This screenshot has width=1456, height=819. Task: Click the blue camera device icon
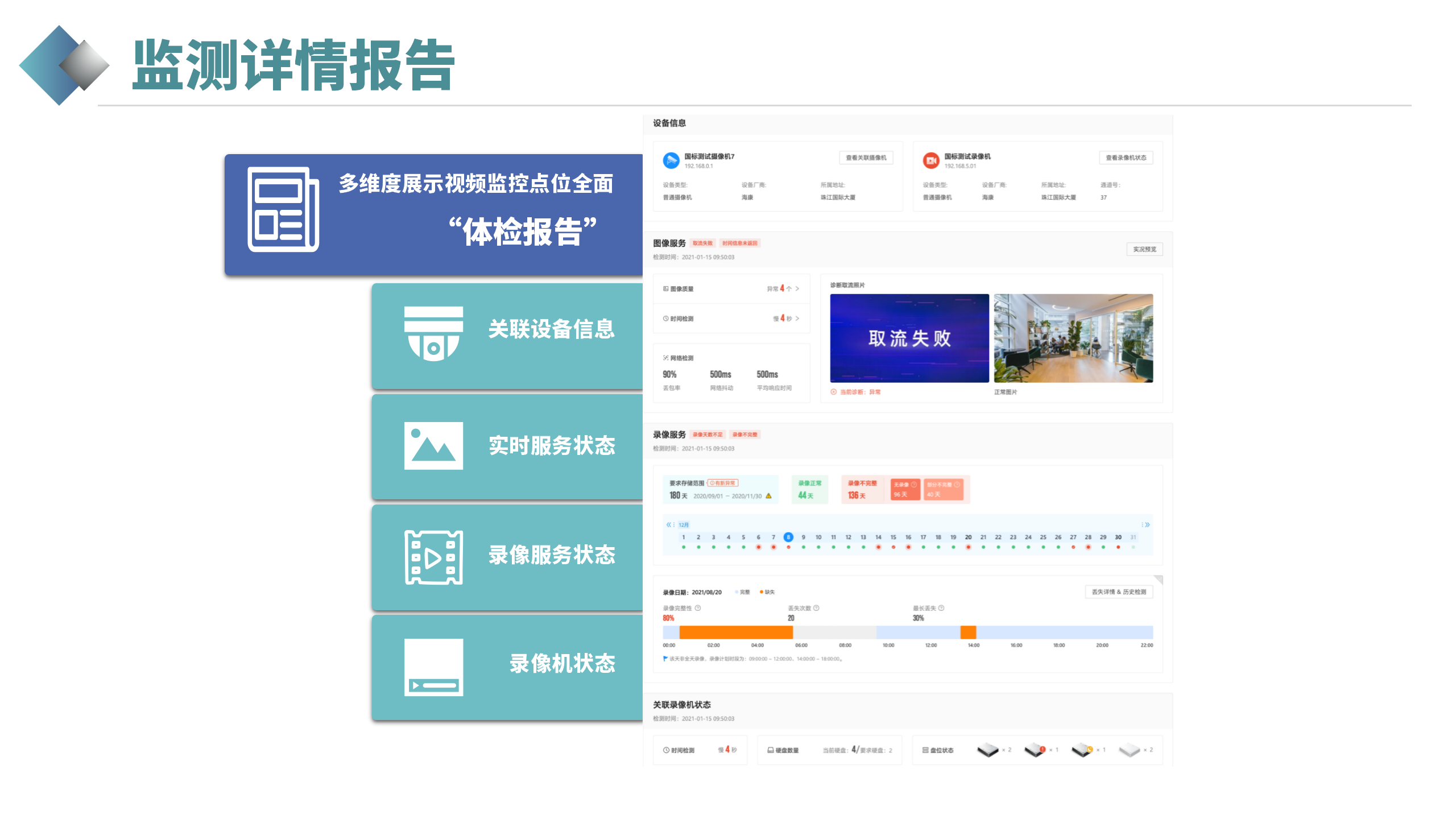pyautogui.click(x=671, y=160)
